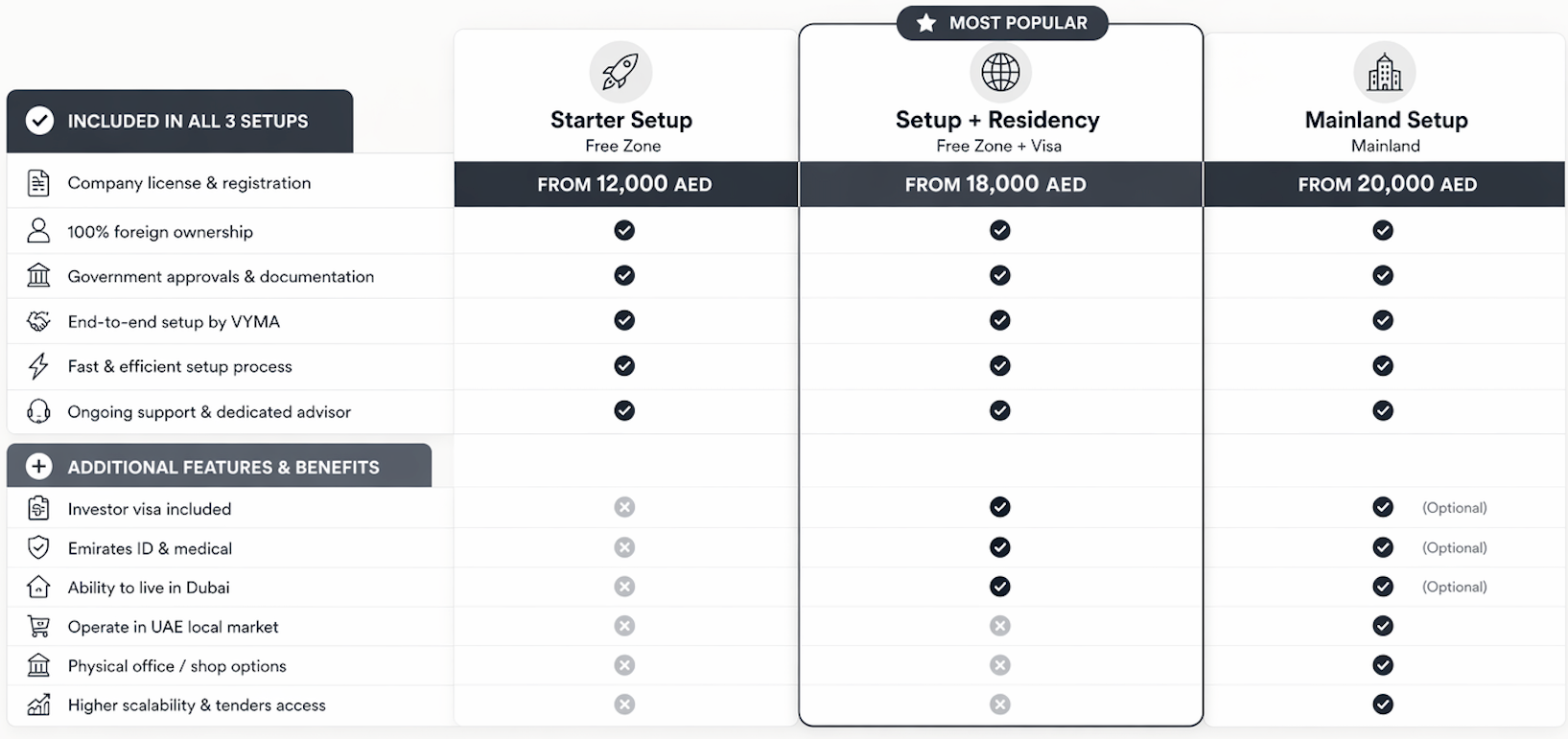Click the FROM 12,000 AED price bar
The image size is (1568, 739).
(624, 184)
